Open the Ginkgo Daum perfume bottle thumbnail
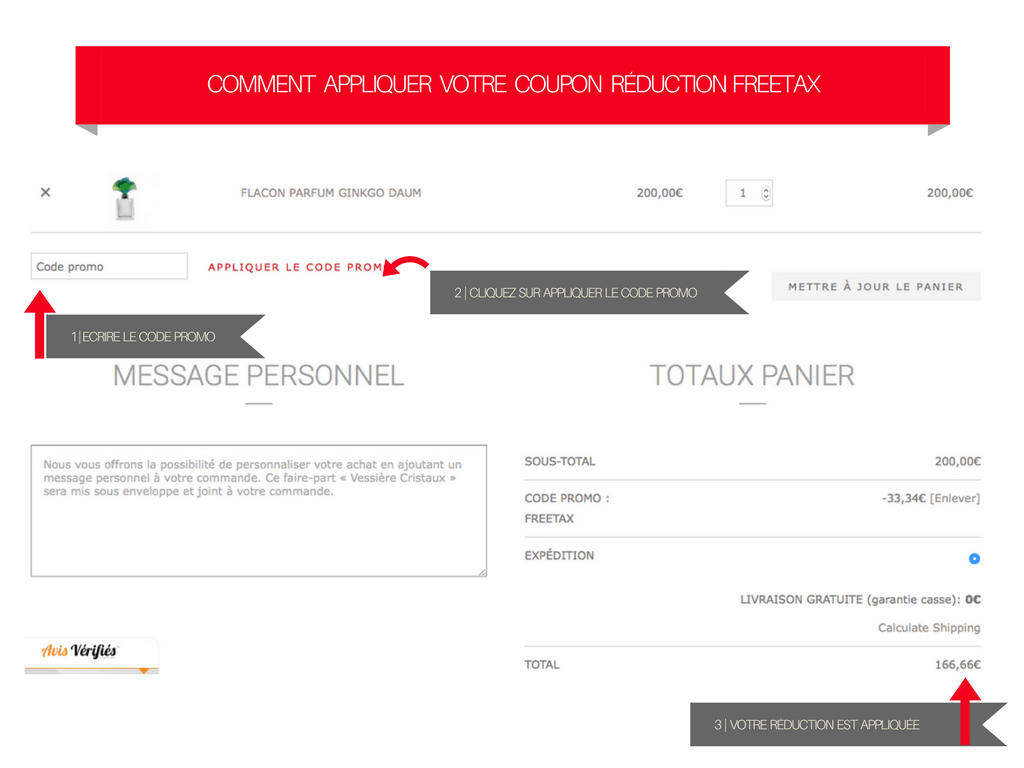Viewport: 1024px width, 768px height. click(124, 198)
